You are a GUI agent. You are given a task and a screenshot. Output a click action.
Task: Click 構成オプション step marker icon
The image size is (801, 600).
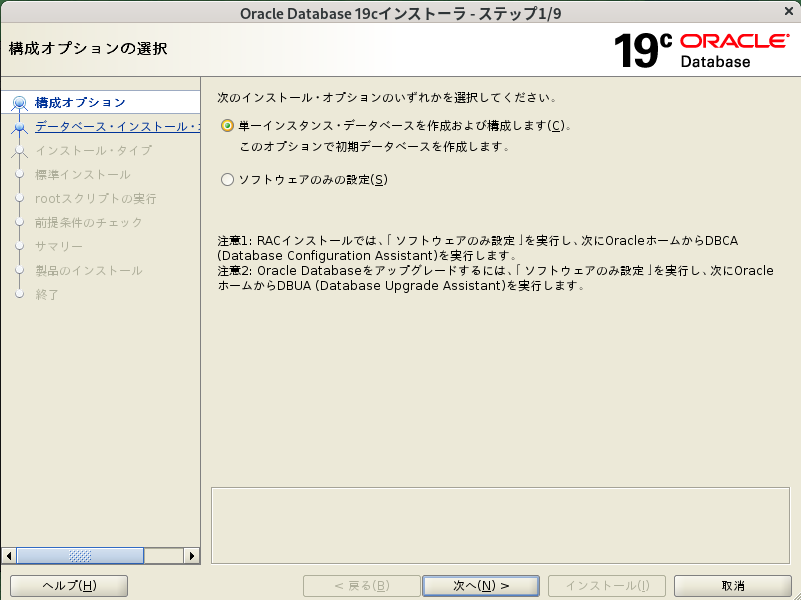point(19,103)
